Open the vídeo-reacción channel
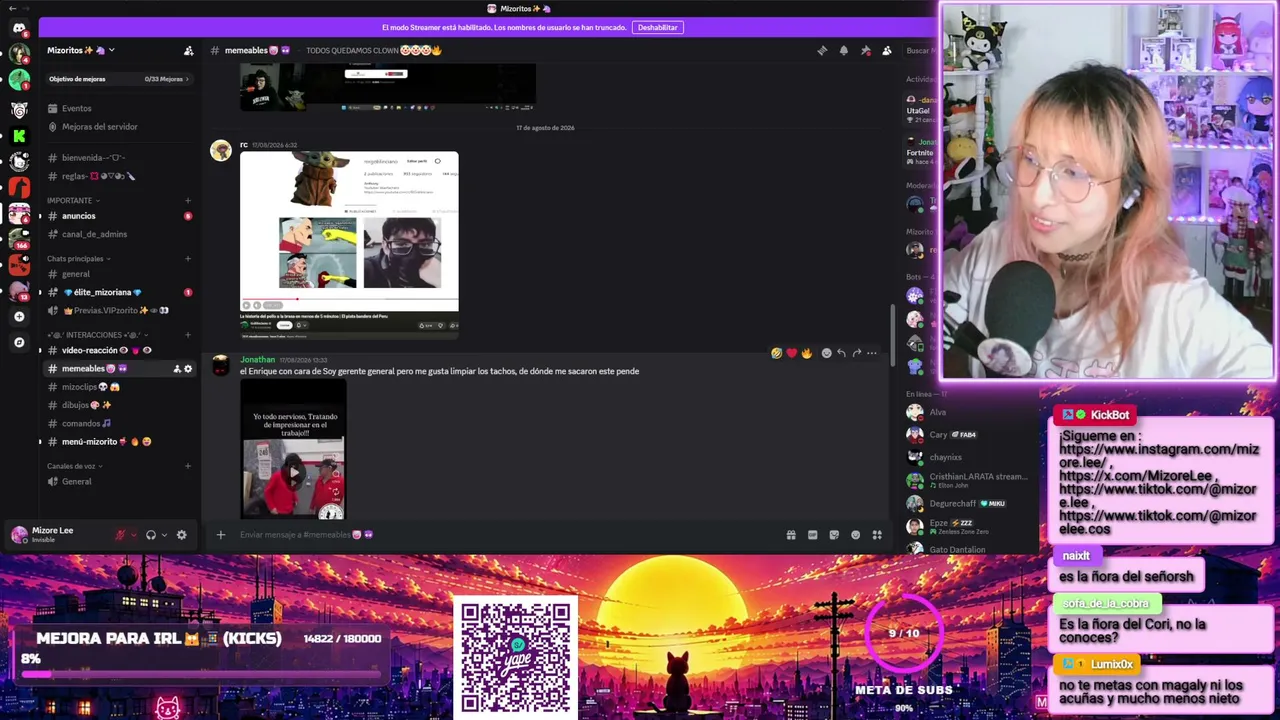The width and height of the screenshot is (1280, 720). click(119, 350)
